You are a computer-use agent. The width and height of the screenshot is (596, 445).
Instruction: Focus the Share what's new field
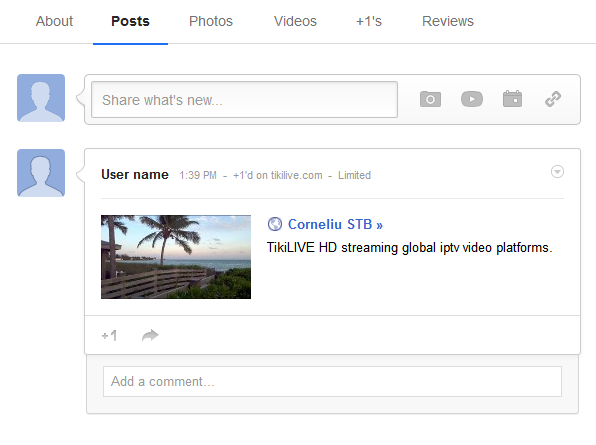click(244, 100)
